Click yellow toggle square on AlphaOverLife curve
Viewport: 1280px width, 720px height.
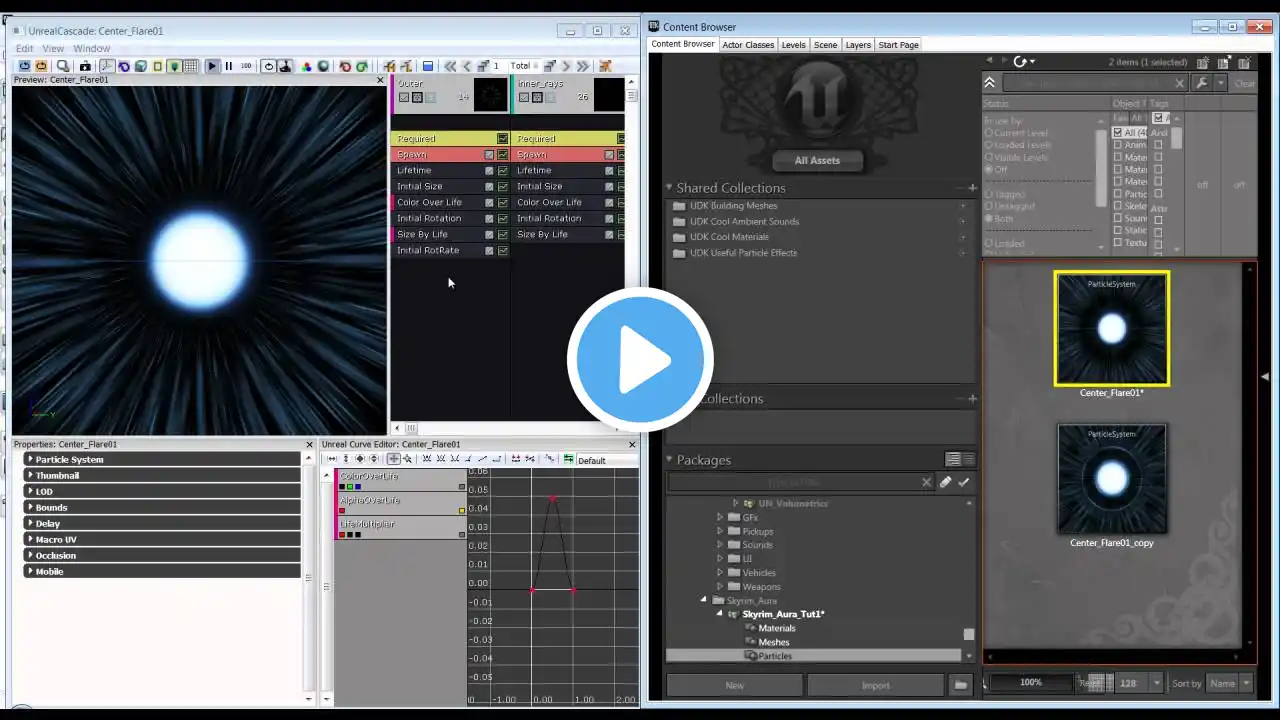[462, 511]
